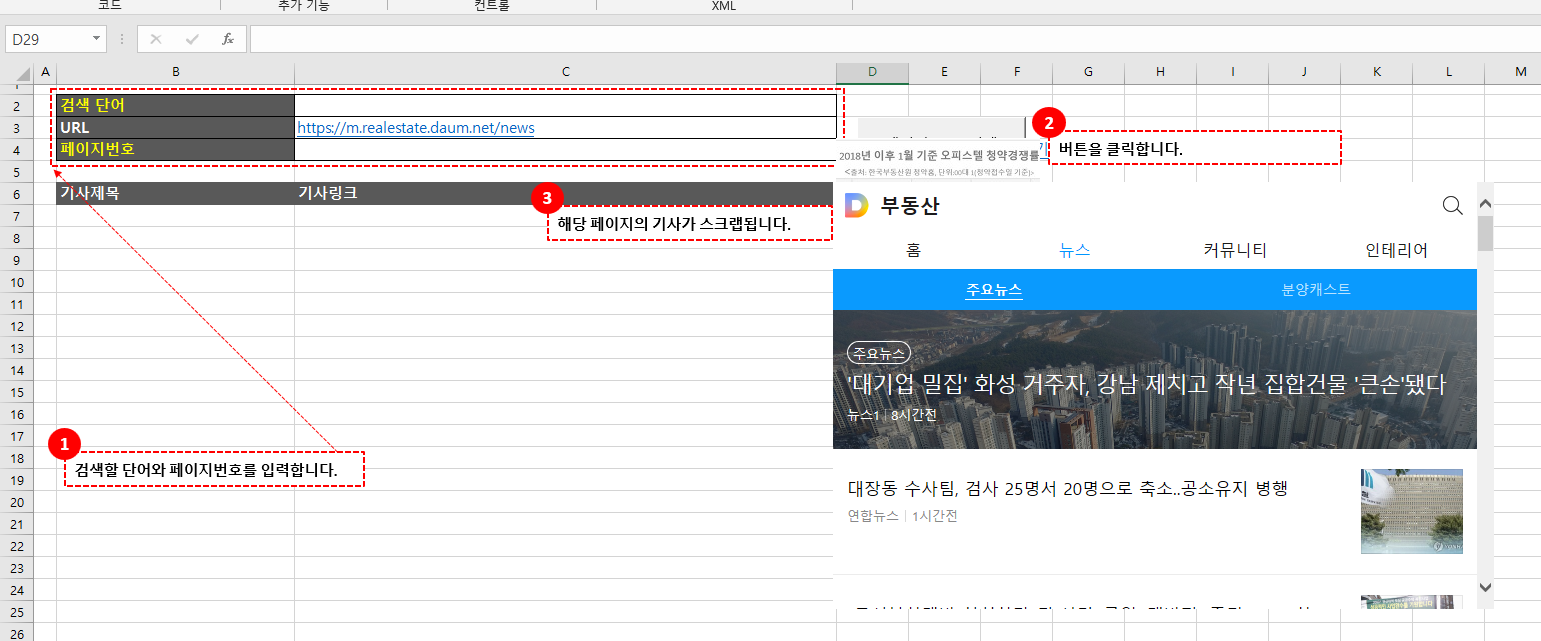Select the empty input cell beside 검색 단어

pyautogui.click(x=565, y=105)
